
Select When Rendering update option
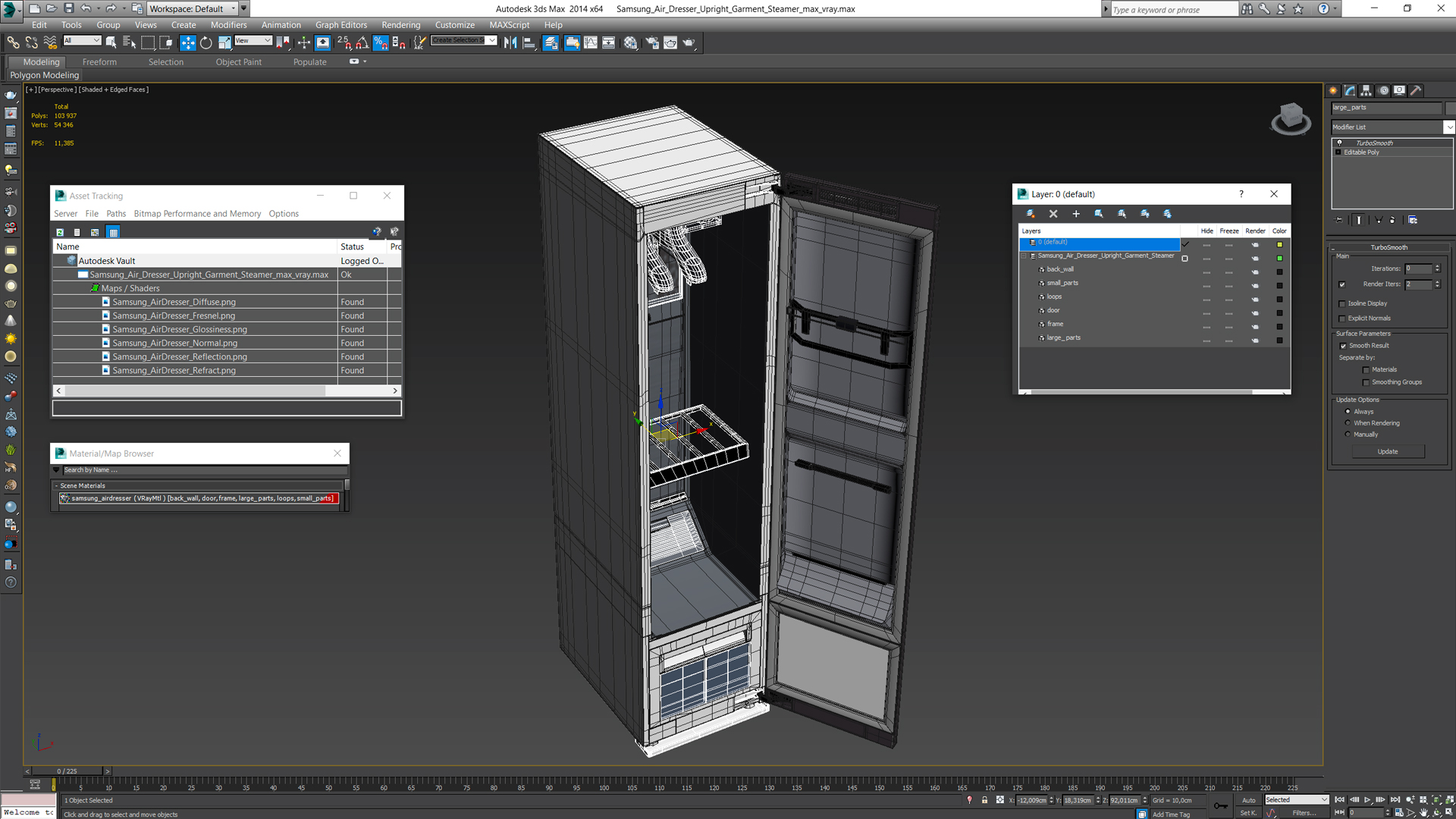[x=1348, y=423]
